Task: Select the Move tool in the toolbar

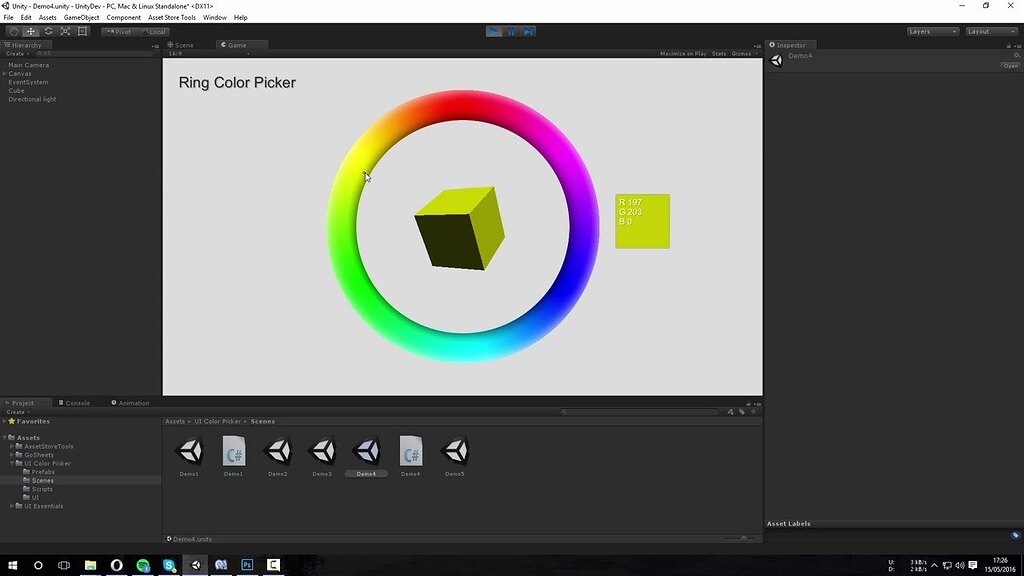Action: point(30,31)
